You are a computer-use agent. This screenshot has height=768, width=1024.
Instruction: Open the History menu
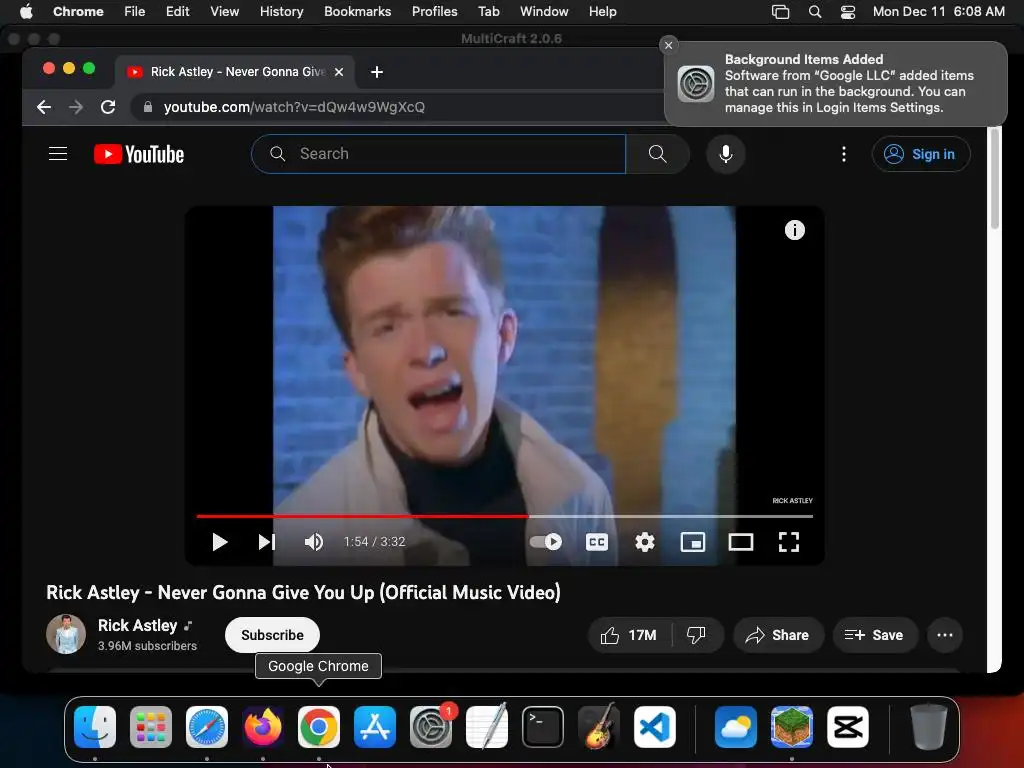[281, 12]
